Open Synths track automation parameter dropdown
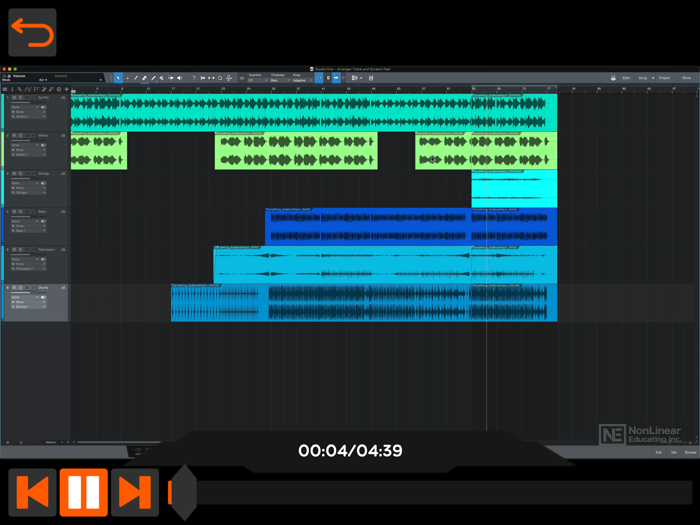The width and height of the screenshot is (700, 525). coord(25,107)
